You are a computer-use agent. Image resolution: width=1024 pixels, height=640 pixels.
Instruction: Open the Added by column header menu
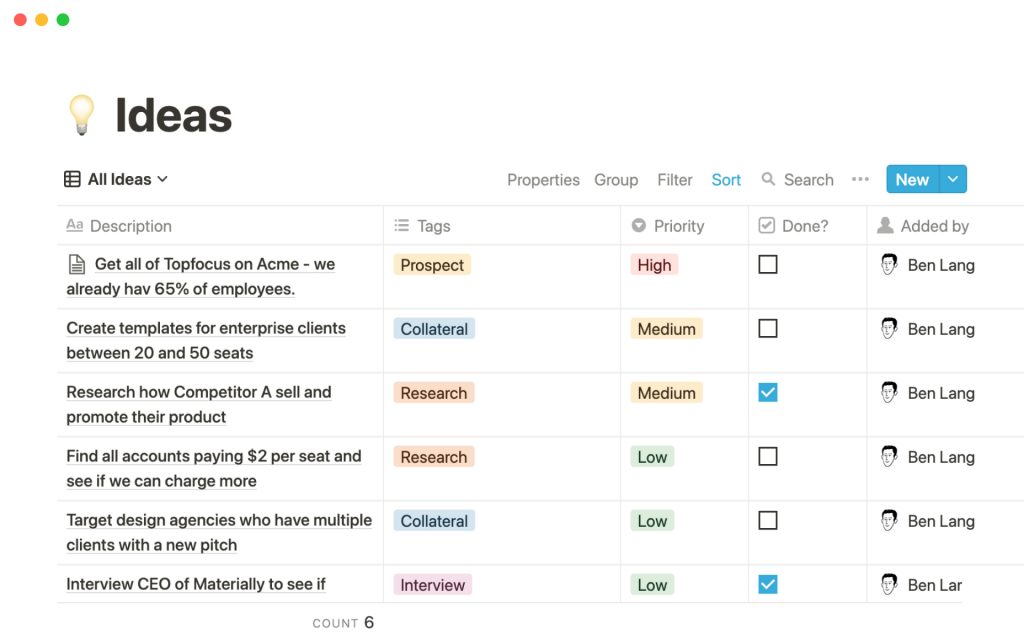(945, 226)
